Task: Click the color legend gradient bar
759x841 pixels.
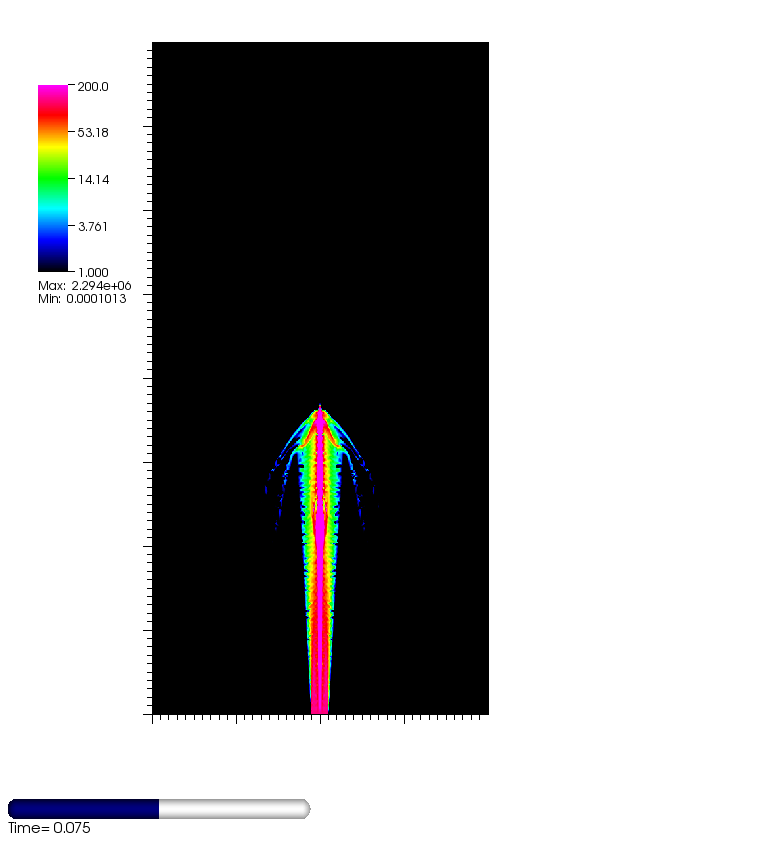Action: click(53, 178)
